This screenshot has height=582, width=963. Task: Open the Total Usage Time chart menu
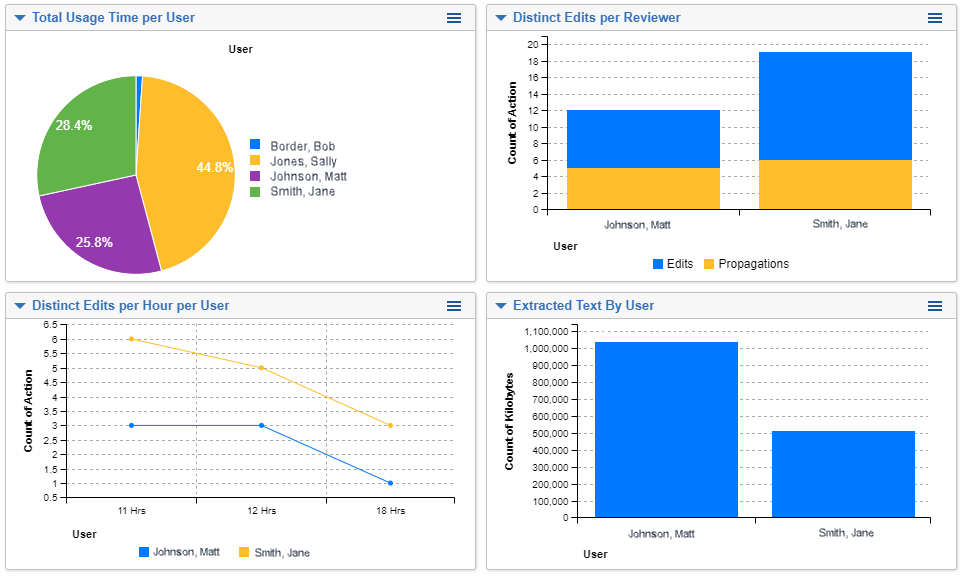453,17
